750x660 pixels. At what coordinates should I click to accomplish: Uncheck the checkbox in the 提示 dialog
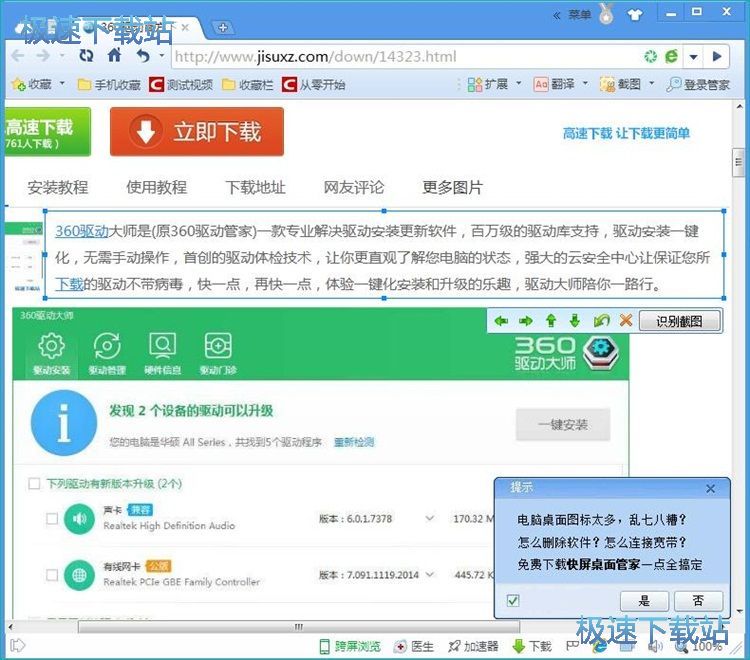[x=513, y=600]
